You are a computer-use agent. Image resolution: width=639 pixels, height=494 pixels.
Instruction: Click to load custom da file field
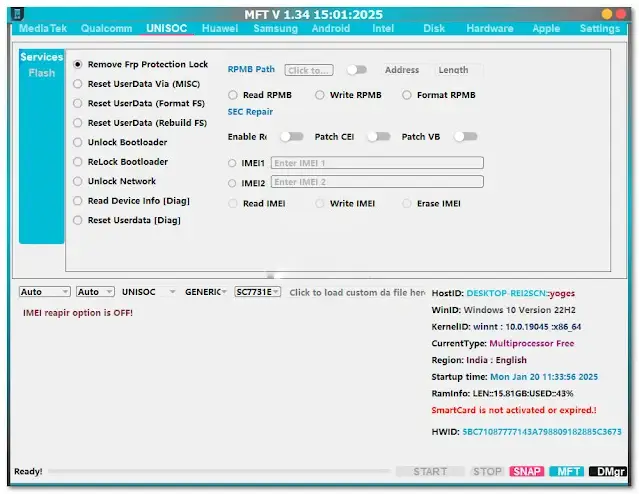pyautogui.click(x=357, y=292)
